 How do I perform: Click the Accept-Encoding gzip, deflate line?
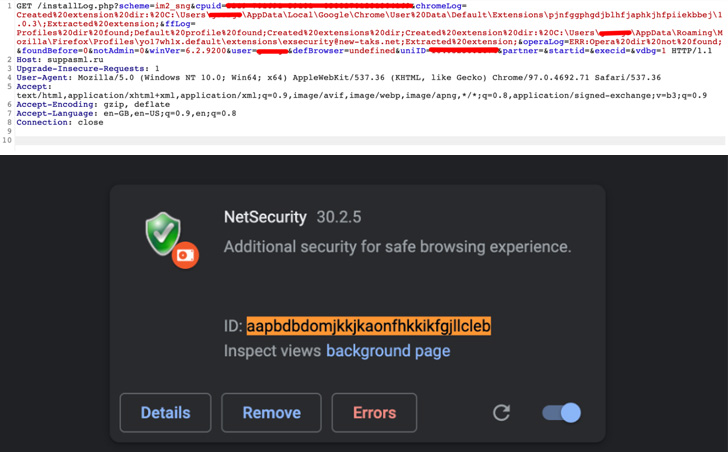93,104
